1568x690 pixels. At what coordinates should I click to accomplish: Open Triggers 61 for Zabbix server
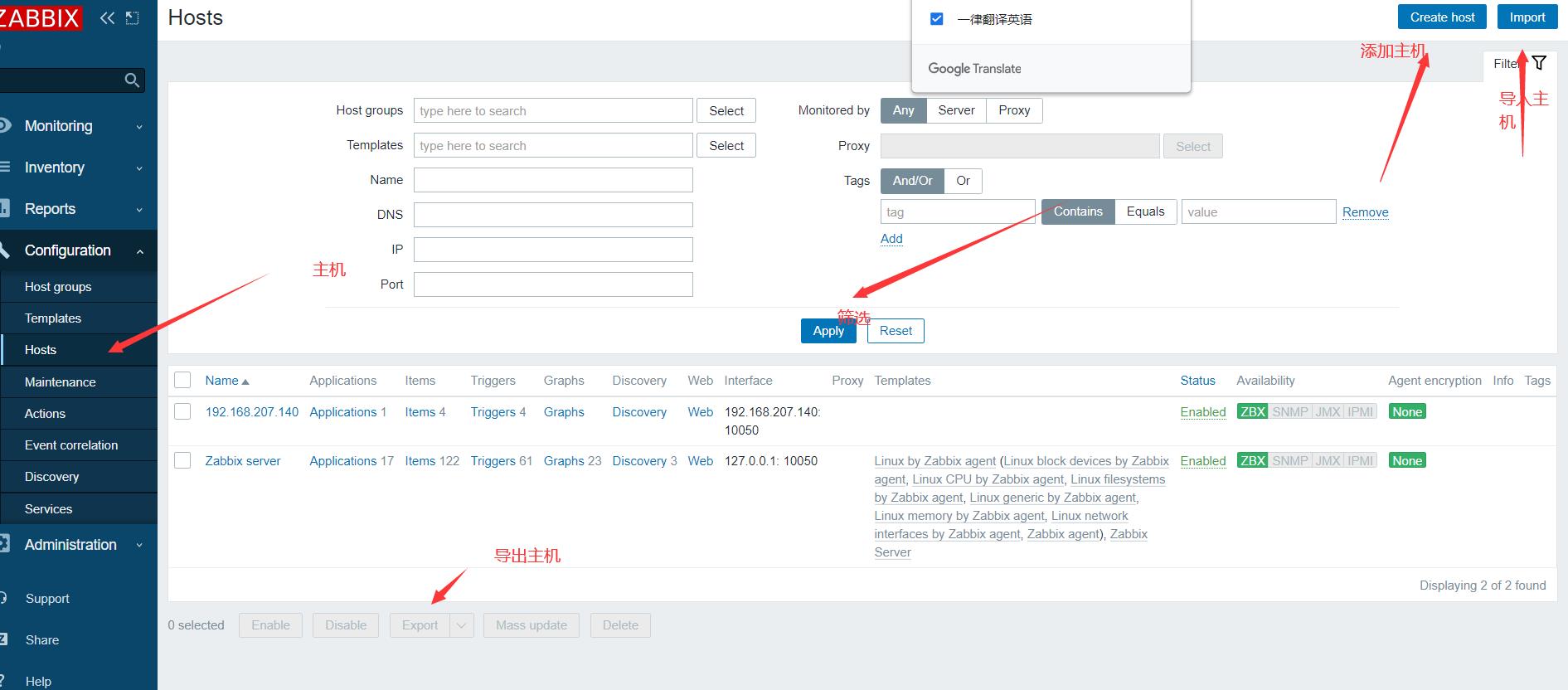pyautogui.click(x=493, y=461)
